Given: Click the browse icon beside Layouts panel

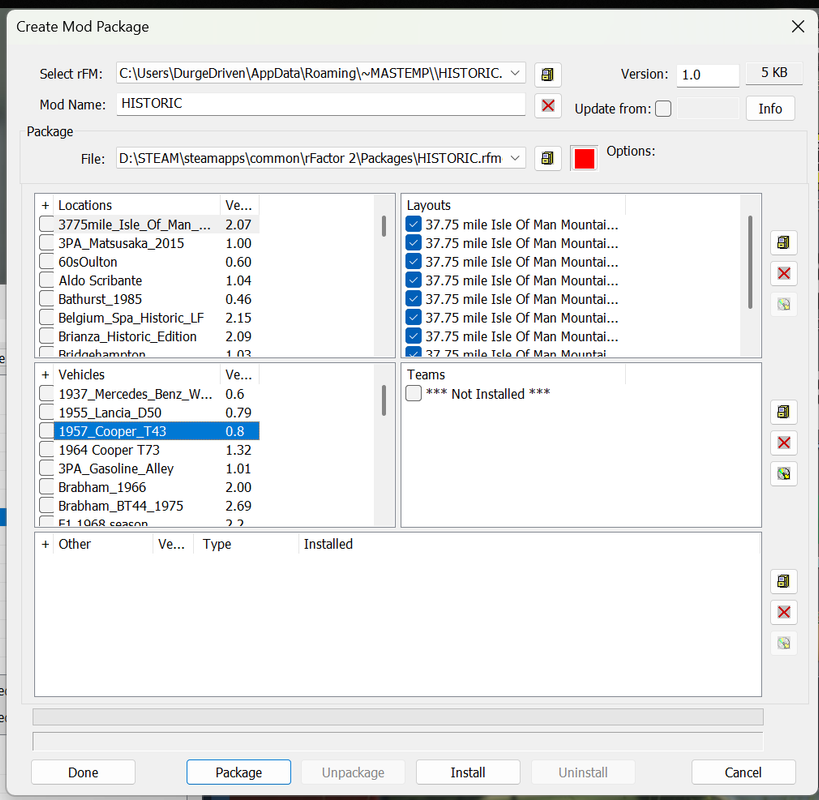Looking at the screenshot, I should (783, 243).
